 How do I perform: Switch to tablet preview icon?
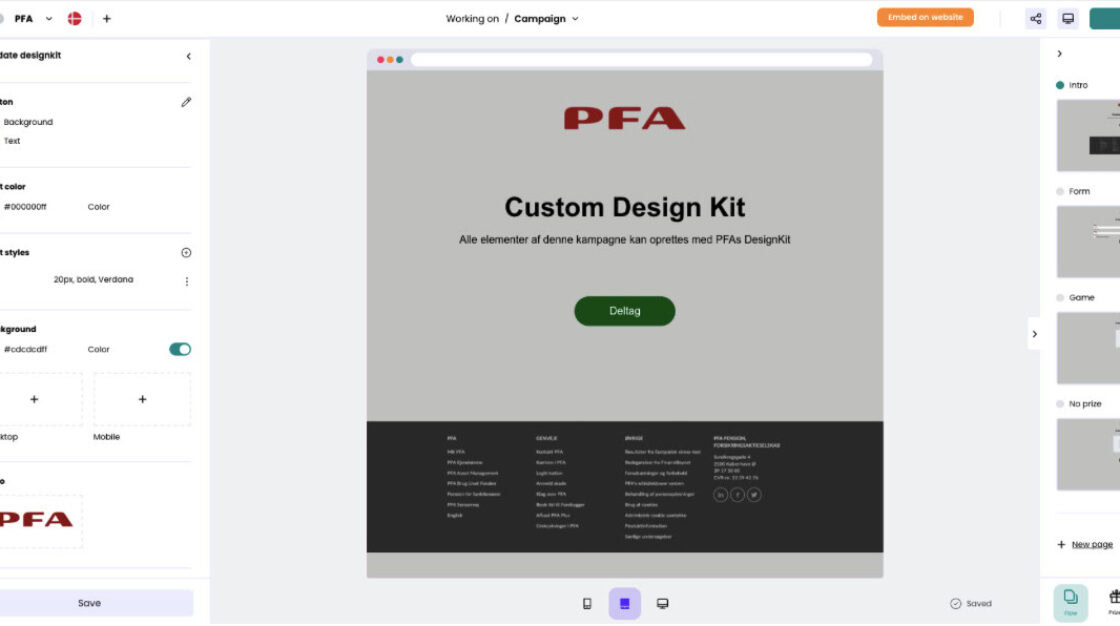tap(624, 604)
